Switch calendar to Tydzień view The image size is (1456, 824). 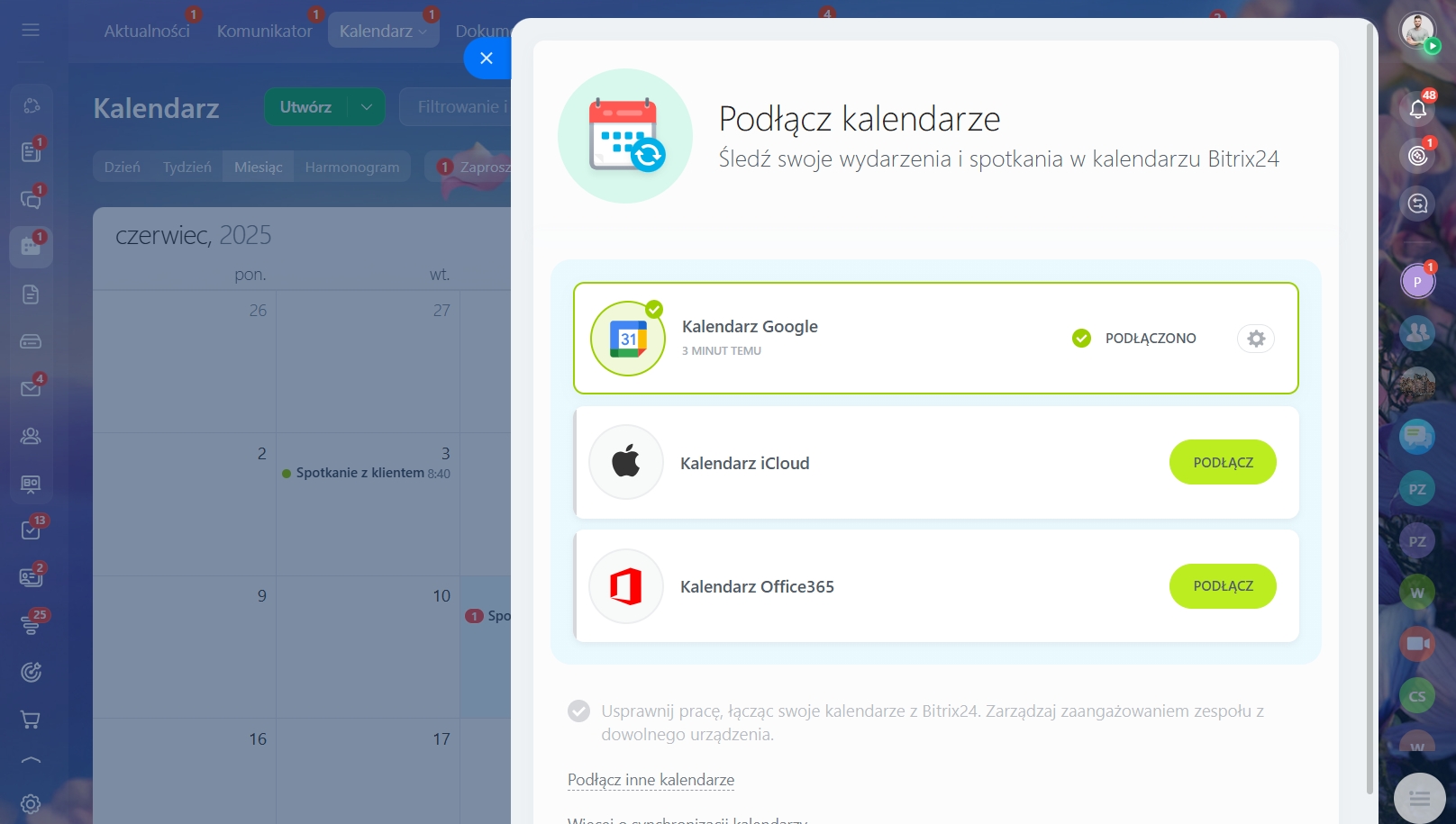pos(187,167)
